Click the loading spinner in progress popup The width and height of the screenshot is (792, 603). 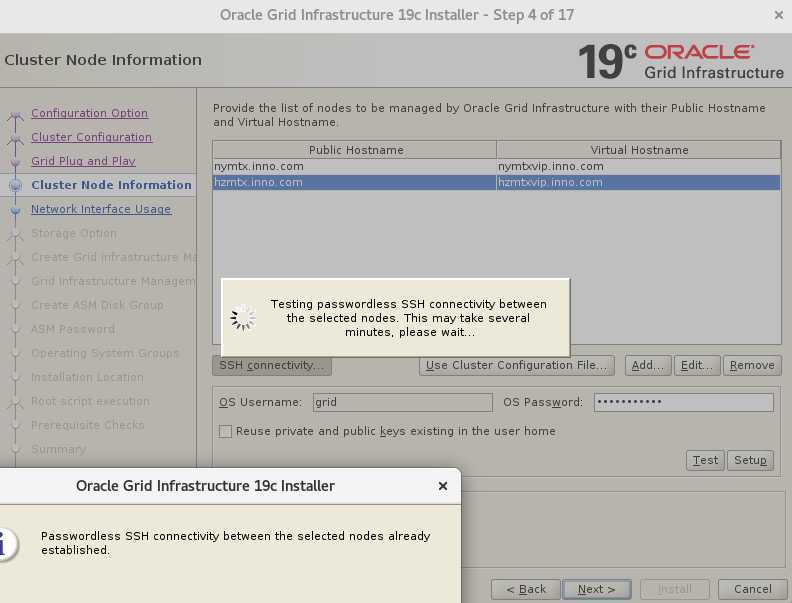click(243, 318)
